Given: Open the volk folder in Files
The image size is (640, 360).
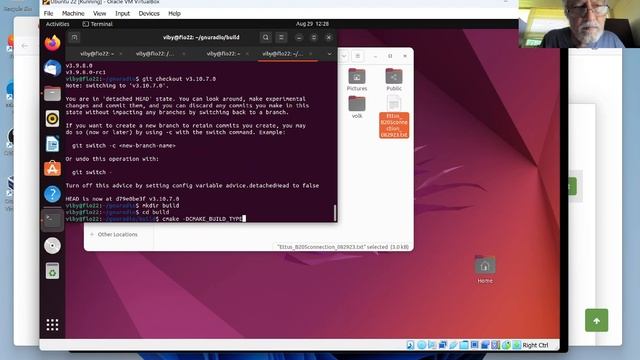Looking at the screenshot, I should coord(357,107).
